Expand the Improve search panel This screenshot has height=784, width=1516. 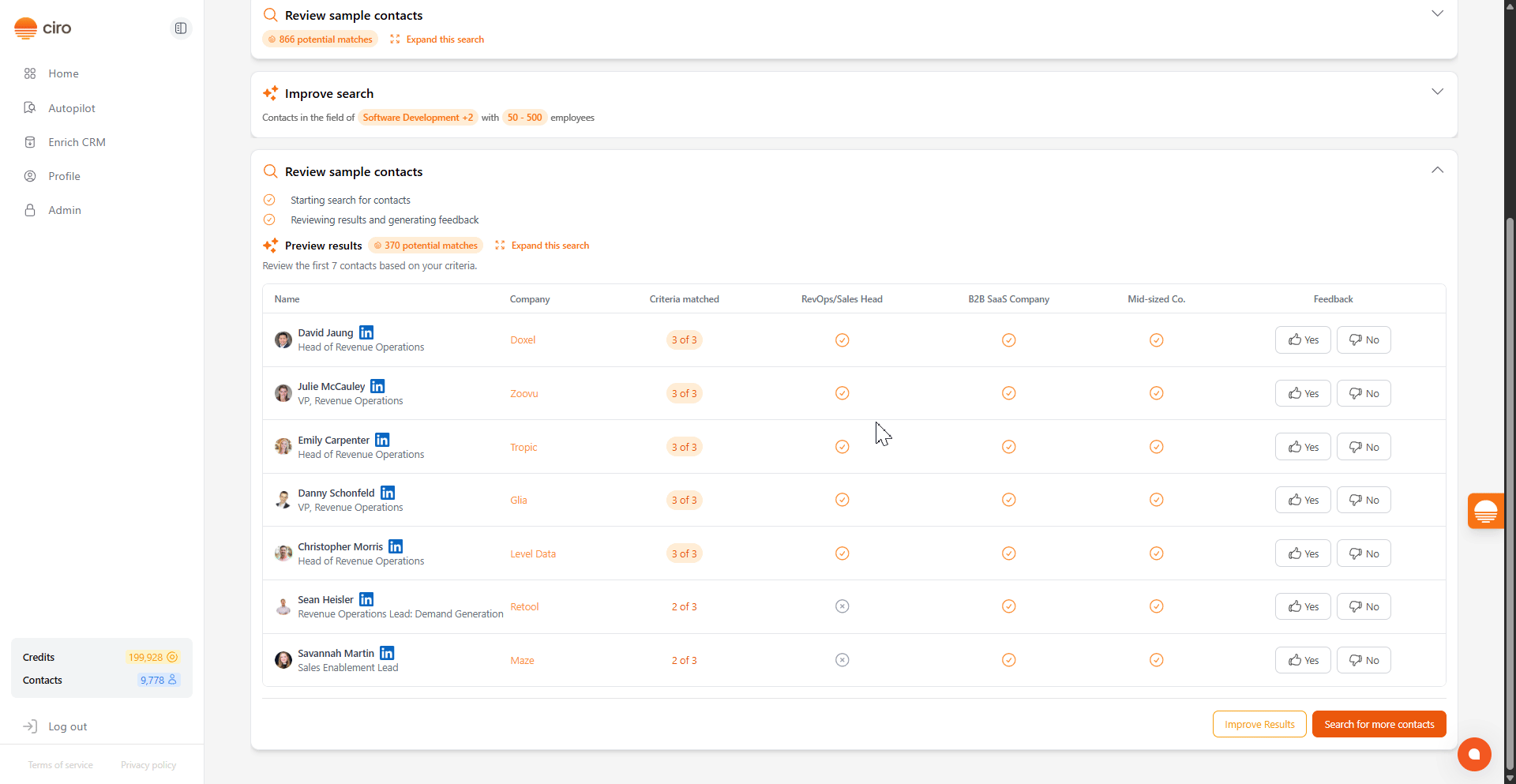tap(1437, 92)
